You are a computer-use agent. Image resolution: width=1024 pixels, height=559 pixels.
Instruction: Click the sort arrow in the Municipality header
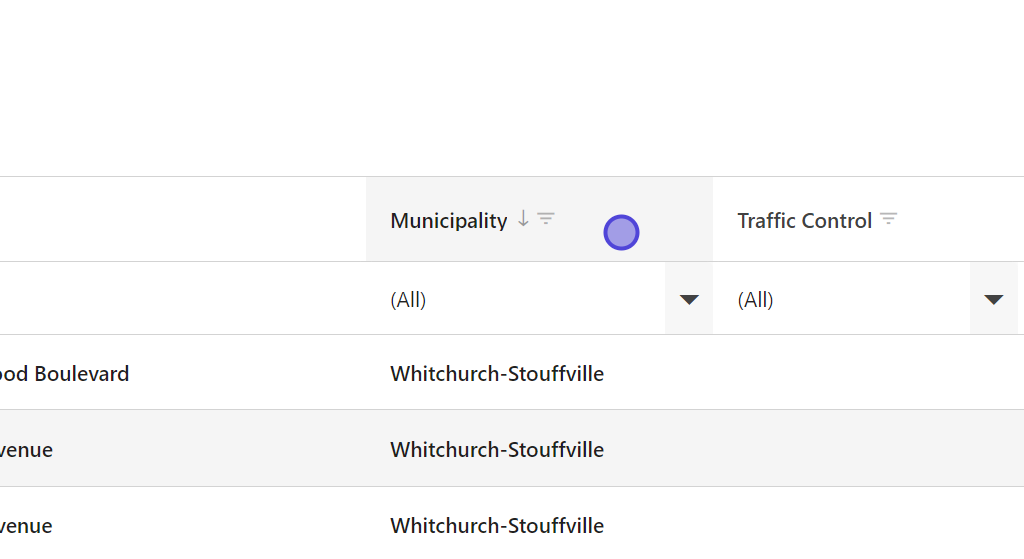click(523, 219)
